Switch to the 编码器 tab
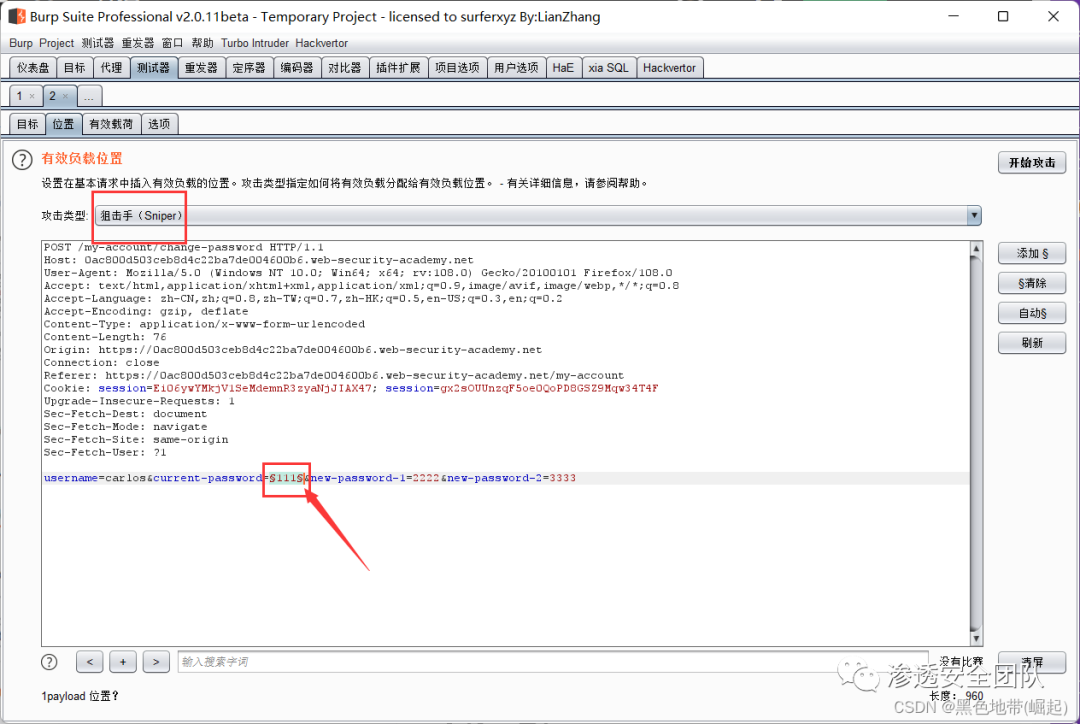Screen dimensions: 1080x724 [297, 68]
